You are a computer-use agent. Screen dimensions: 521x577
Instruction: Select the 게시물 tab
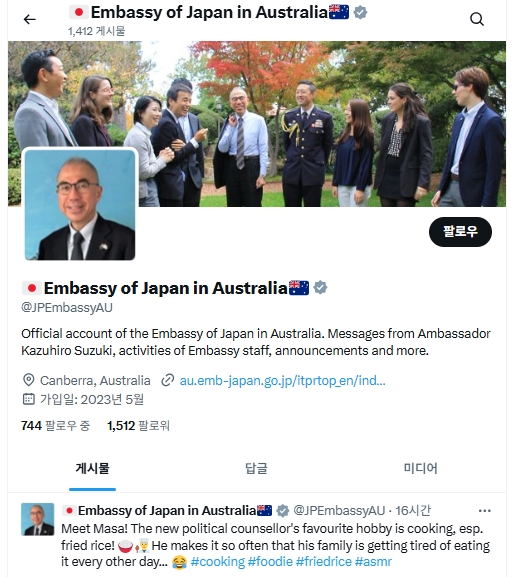pyautogui.click(x=92, y=468)
